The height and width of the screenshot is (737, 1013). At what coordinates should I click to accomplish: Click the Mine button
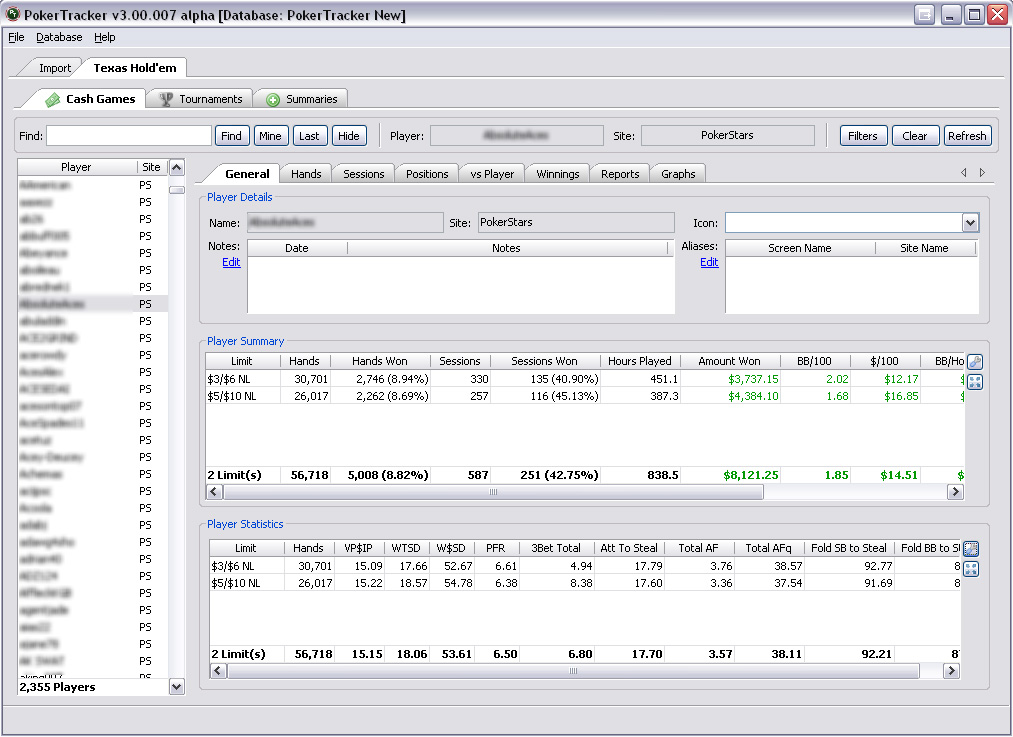point(270,136)
